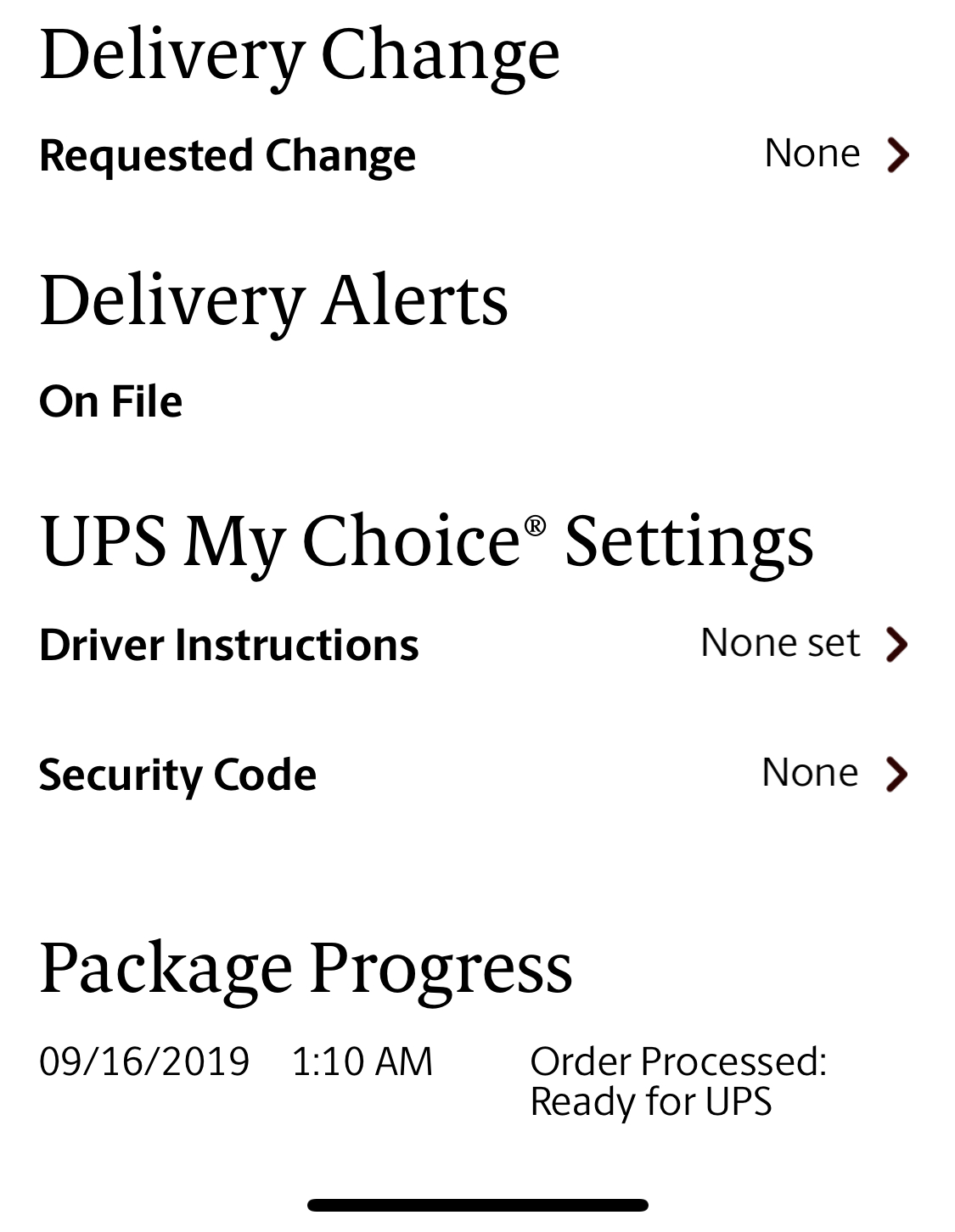This screenshot has height=1232, width=955.
Task: Select the "Order Processed:" status line
Action: (678, 1061)
